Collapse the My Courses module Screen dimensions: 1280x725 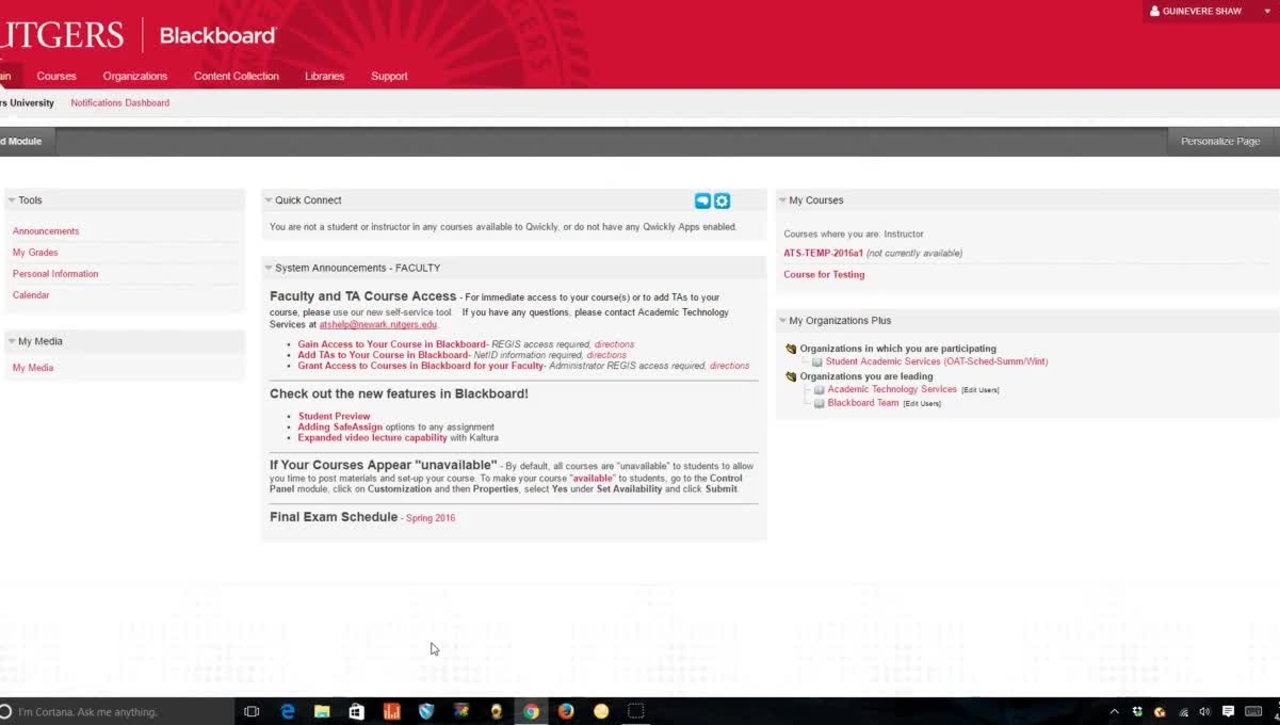click(x=782, y=200)
